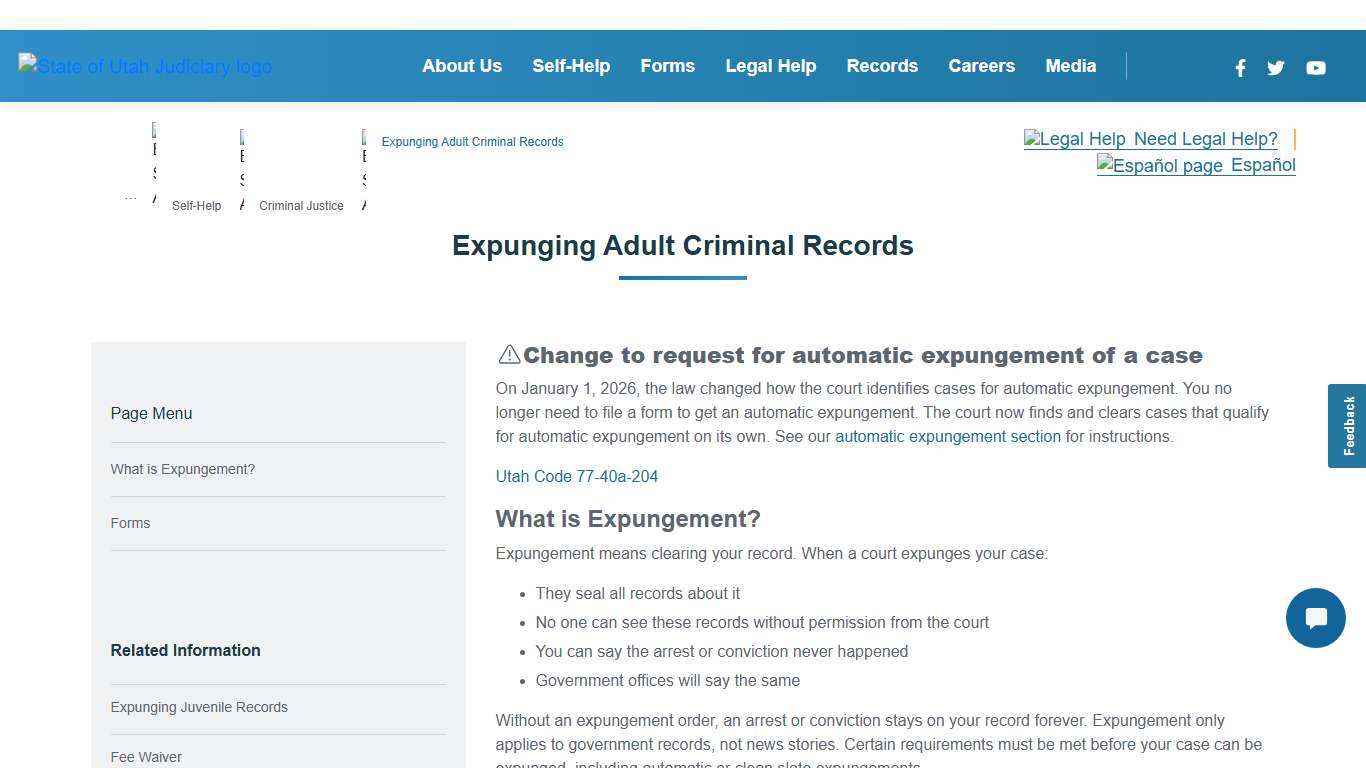1366x768 pixels.
Task: Click the State of Utah Judiciary logo
Action: [x=144, y=66]
